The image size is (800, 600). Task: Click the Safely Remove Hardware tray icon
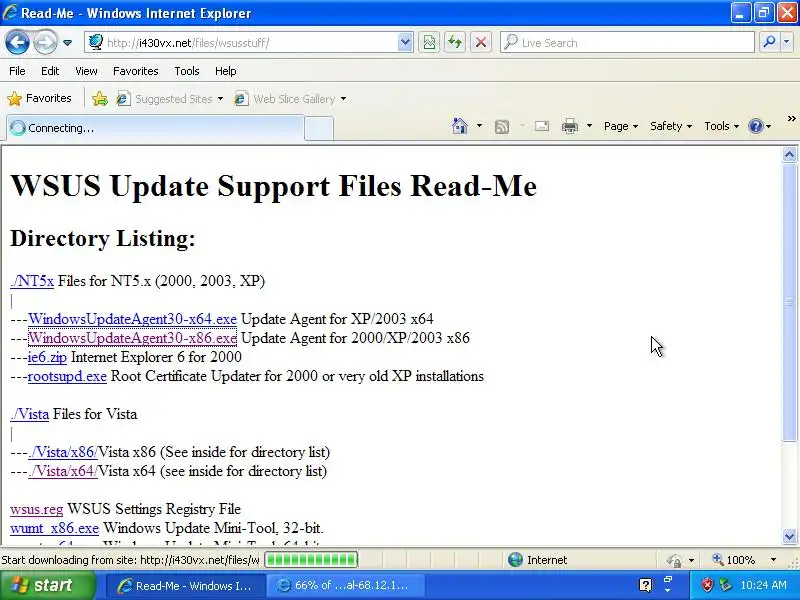tap(726, 585)
